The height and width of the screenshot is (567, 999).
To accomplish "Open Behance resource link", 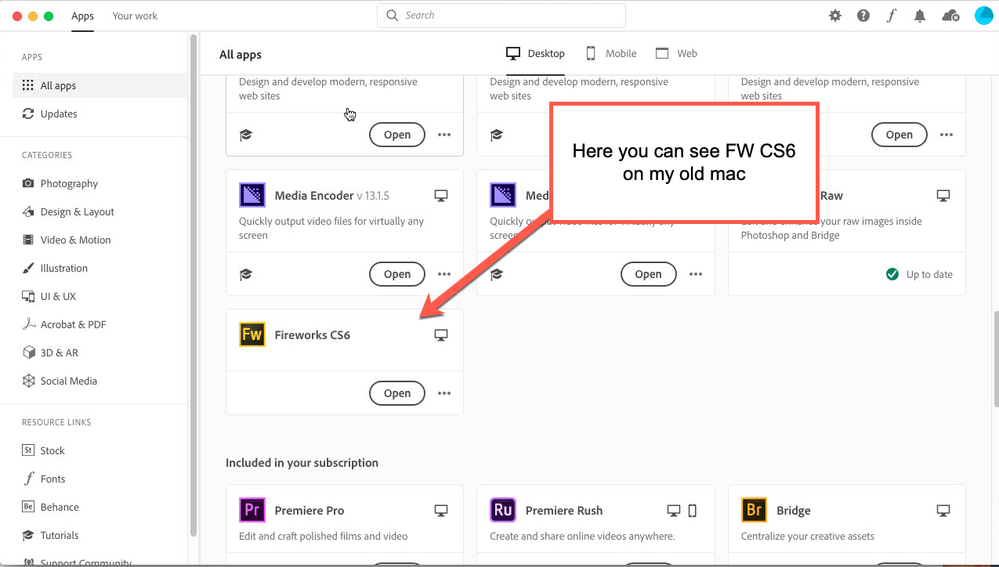I will (50, 507).
